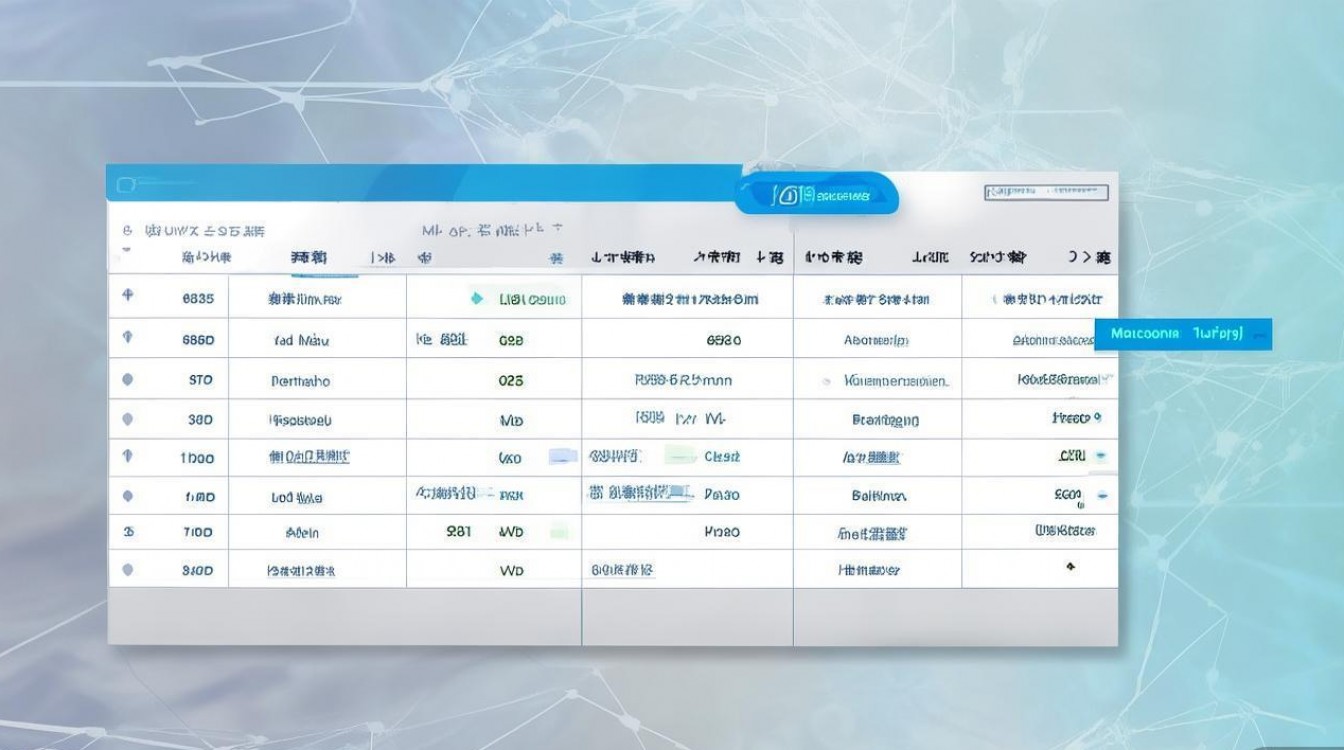Click the "STO" cell
The height and width of the screenshot is (750, 1344).
click(200, 381)
